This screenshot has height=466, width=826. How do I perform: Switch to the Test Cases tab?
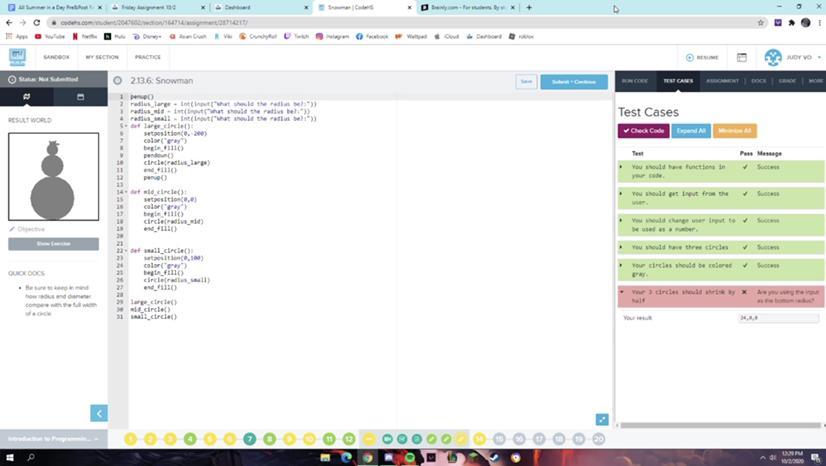click(x=678, y=81)
